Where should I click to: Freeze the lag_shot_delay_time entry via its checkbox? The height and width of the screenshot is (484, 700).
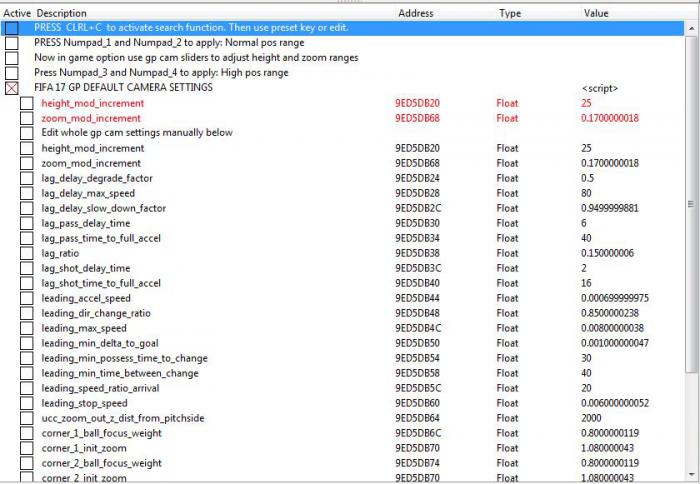(x=27, y=268)
